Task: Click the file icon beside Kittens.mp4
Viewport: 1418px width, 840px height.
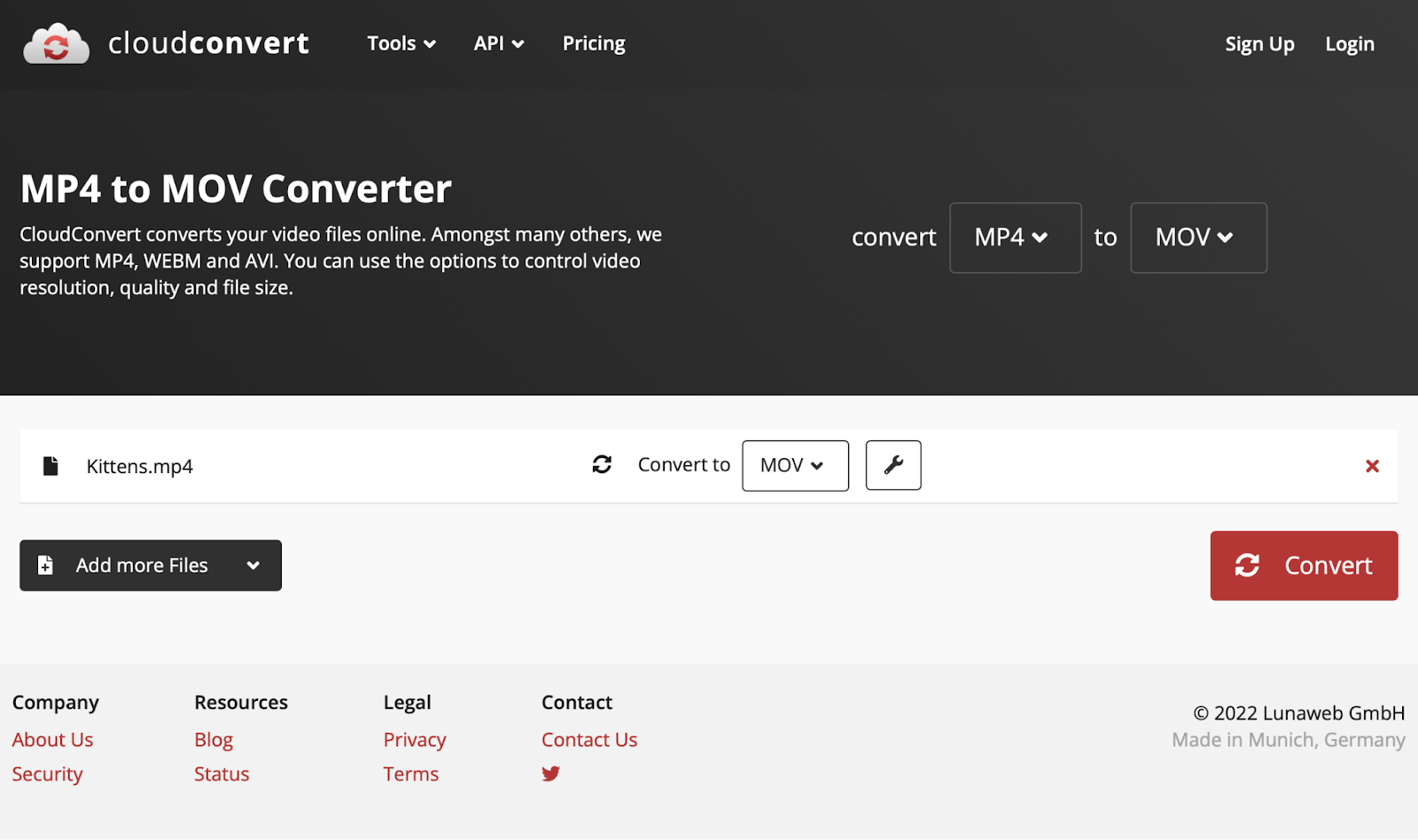Action: [x=51, y=466]
